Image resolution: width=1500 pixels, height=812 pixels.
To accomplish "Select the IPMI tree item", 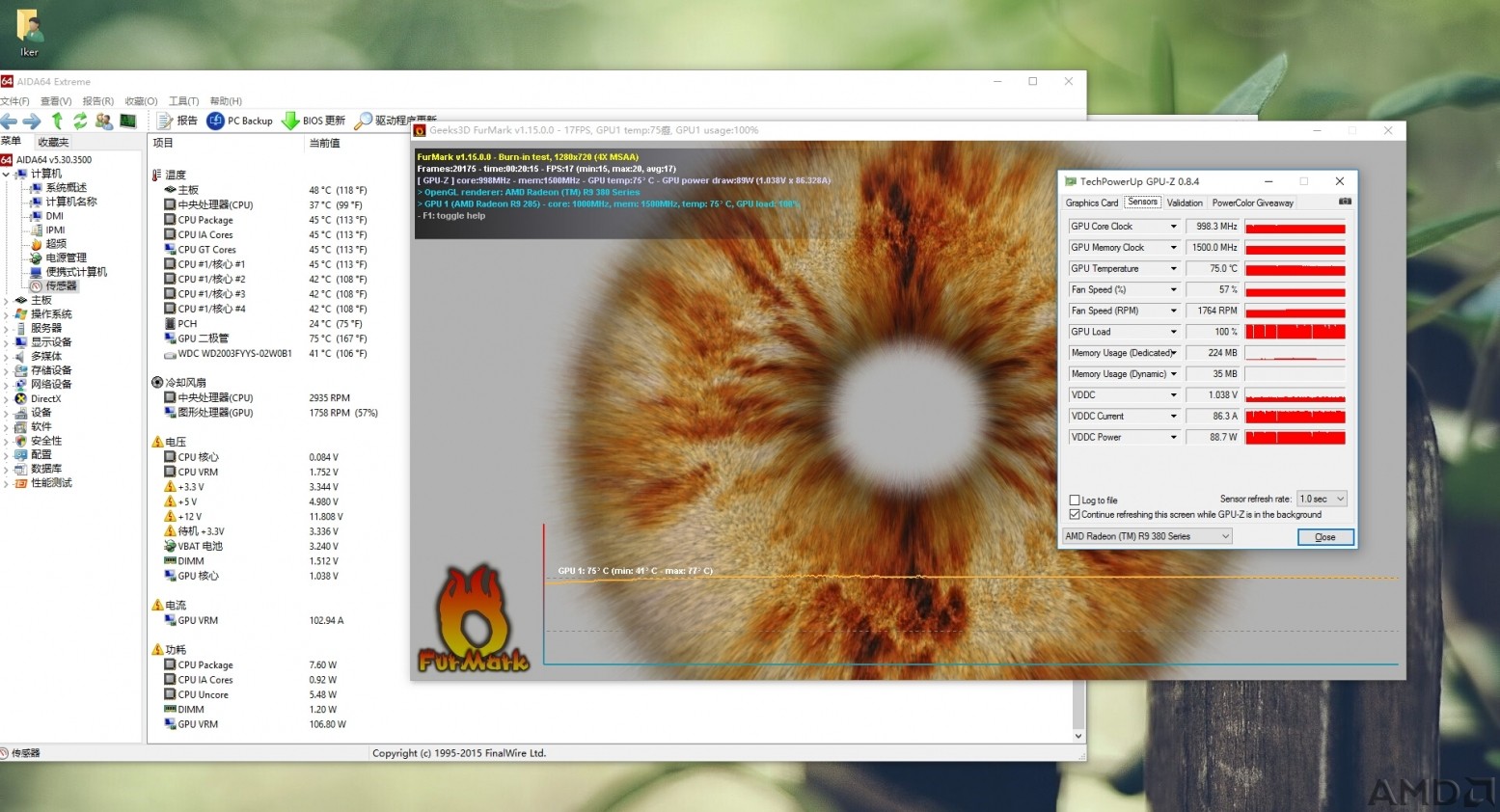I will click(55, 230).
